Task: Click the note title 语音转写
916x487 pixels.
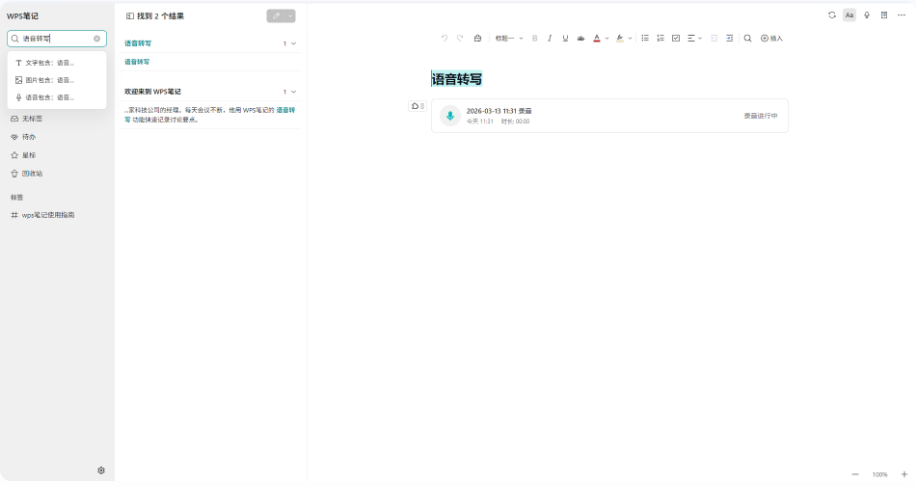Action: point(457,79)
